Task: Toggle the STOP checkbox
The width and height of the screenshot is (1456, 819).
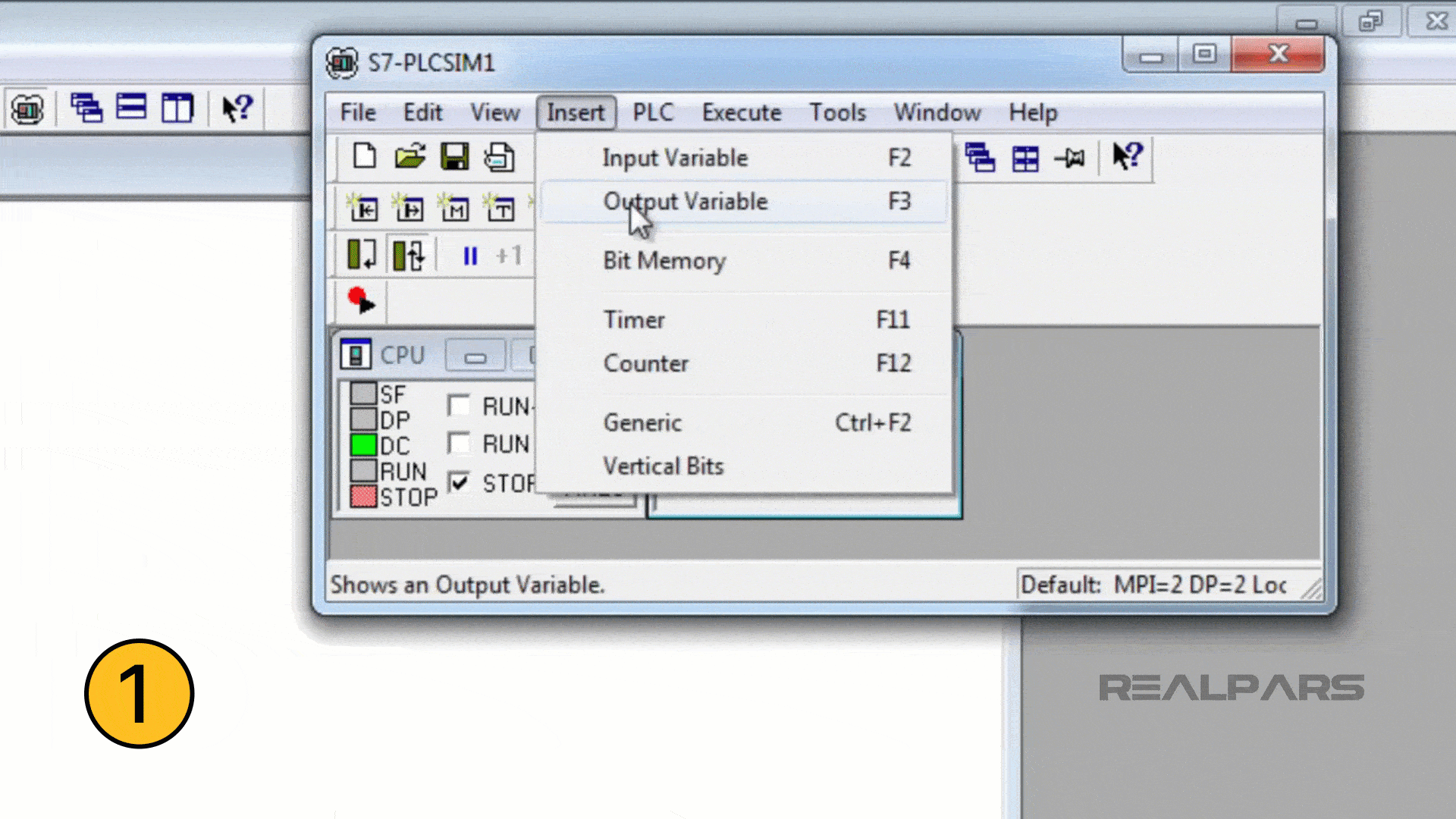Action: (x=459, y=482)
